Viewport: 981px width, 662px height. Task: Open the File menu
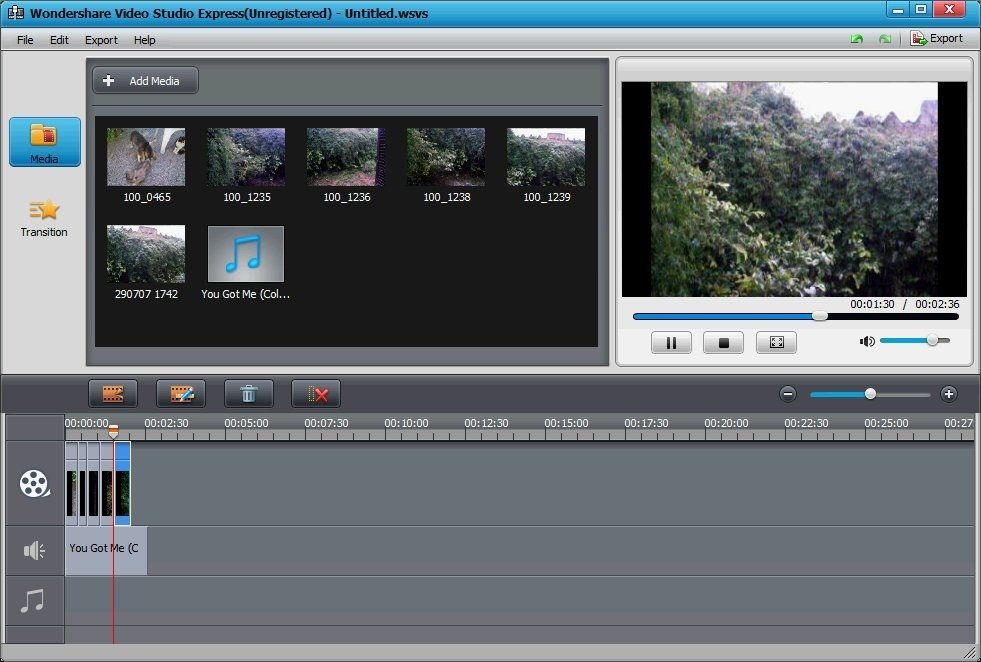24,40
